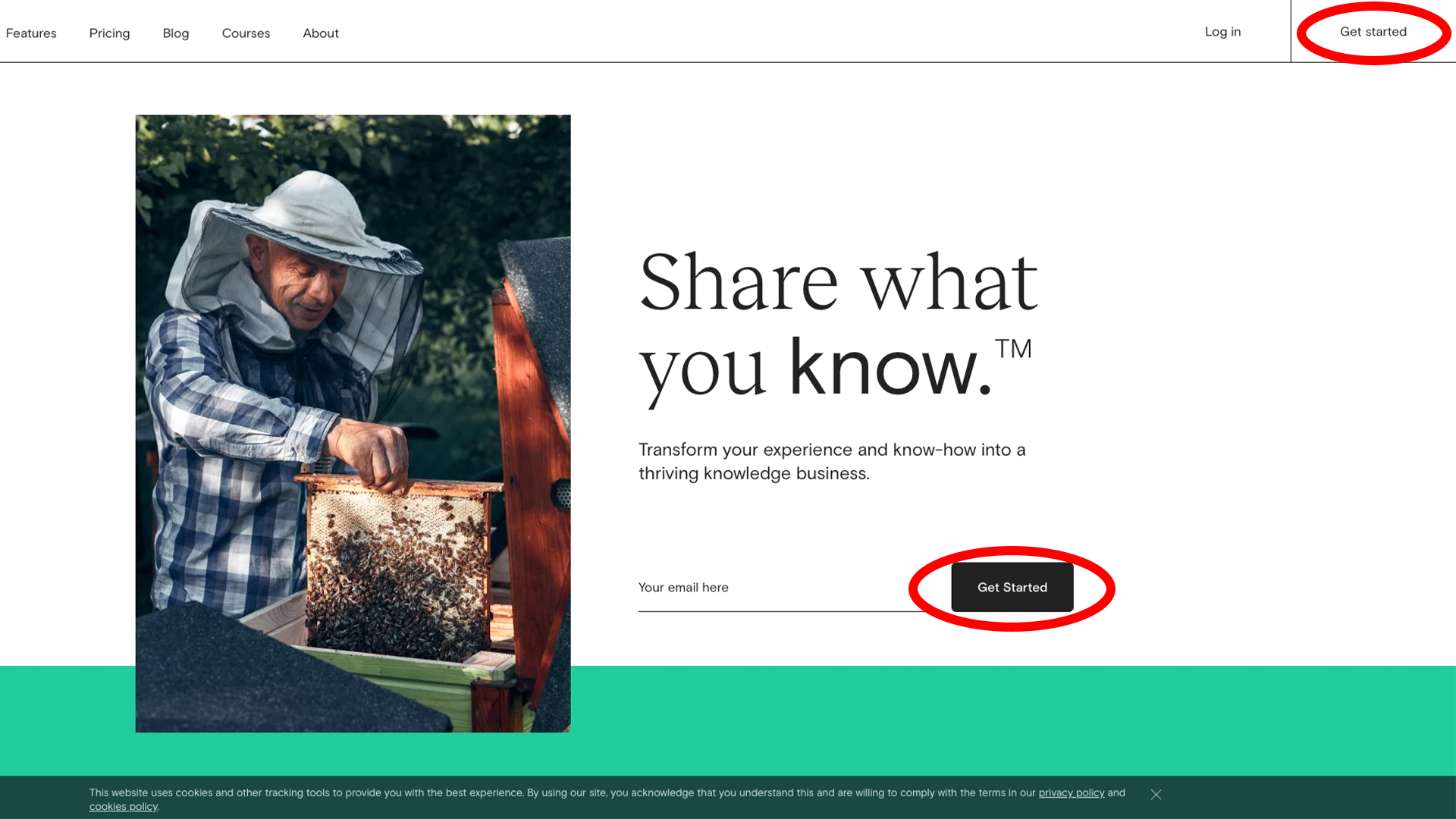Dismiss the cookie notice banner
This screenshot has width=1456, height=819.
[1156, 795]
